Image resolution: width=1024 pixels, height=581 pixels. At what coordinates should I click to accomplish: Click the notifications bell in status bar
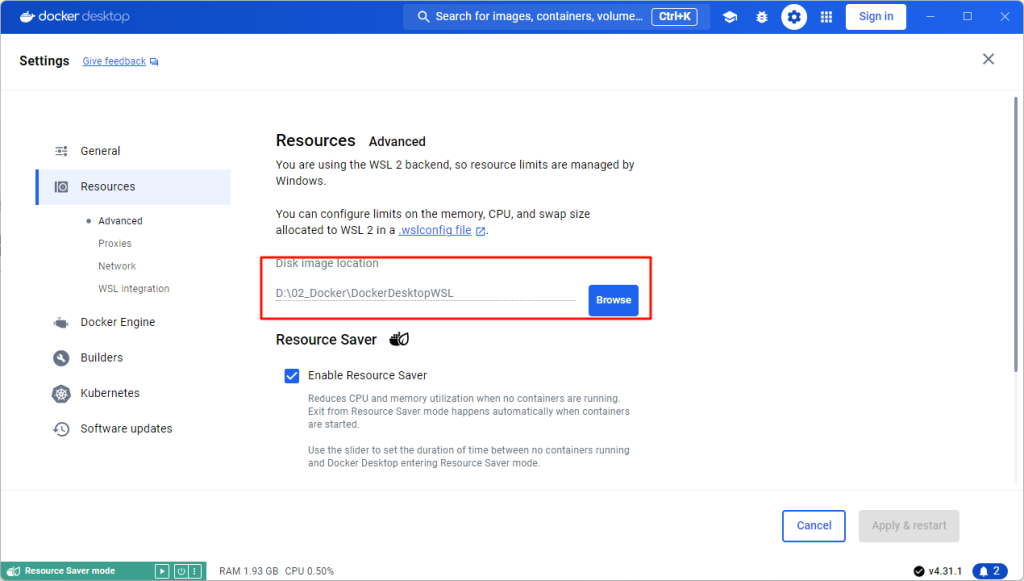click(x=989, y=571)
